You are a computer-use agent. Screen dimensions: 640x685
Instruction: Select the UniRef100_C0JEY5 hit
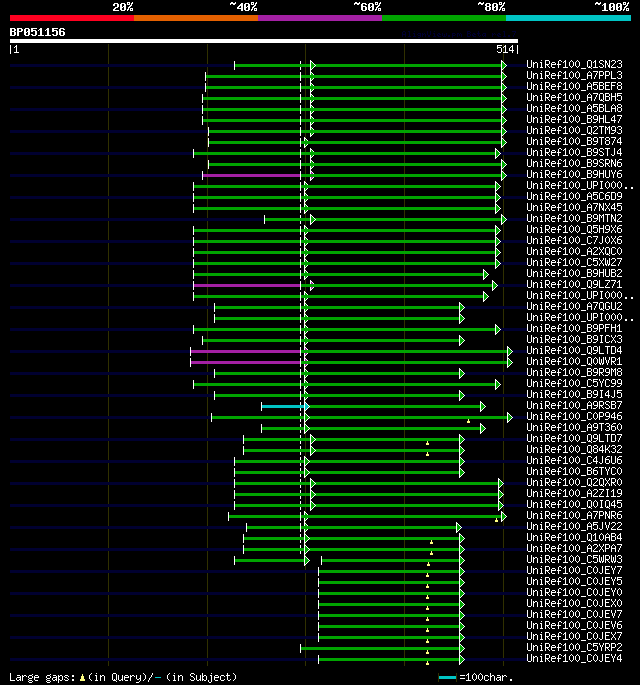tap(574, 581)
